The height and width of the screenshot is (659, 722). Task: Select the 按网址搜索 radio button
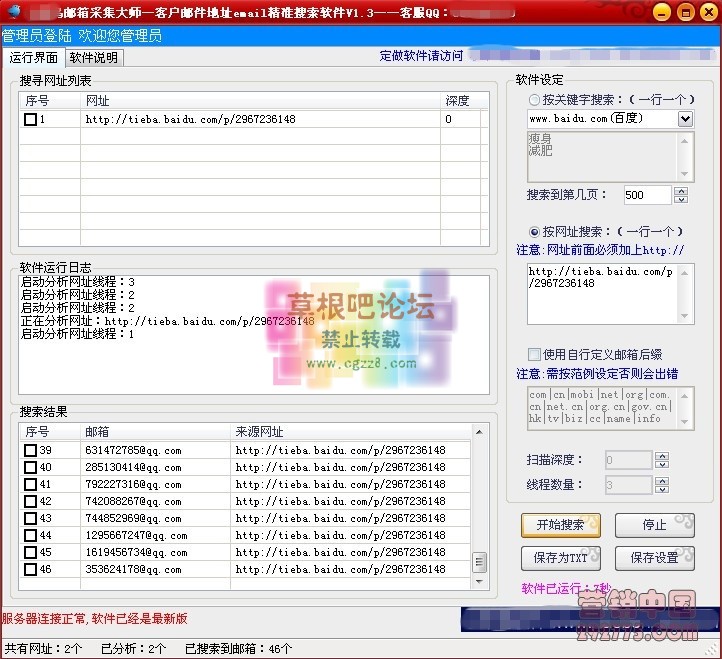pos(534,232)
